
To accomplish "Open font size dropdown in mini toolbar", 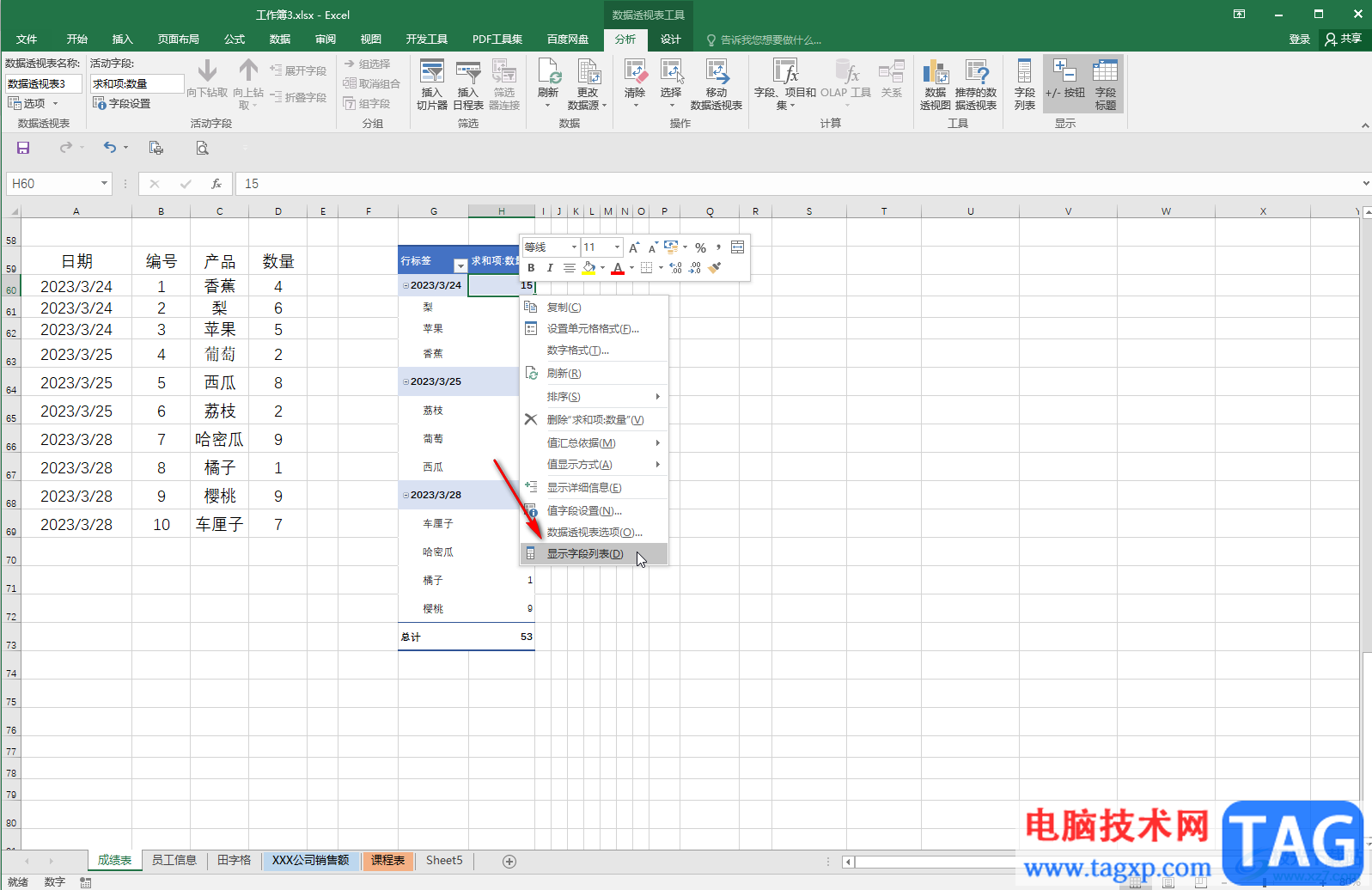I will [x=617, y=247].
